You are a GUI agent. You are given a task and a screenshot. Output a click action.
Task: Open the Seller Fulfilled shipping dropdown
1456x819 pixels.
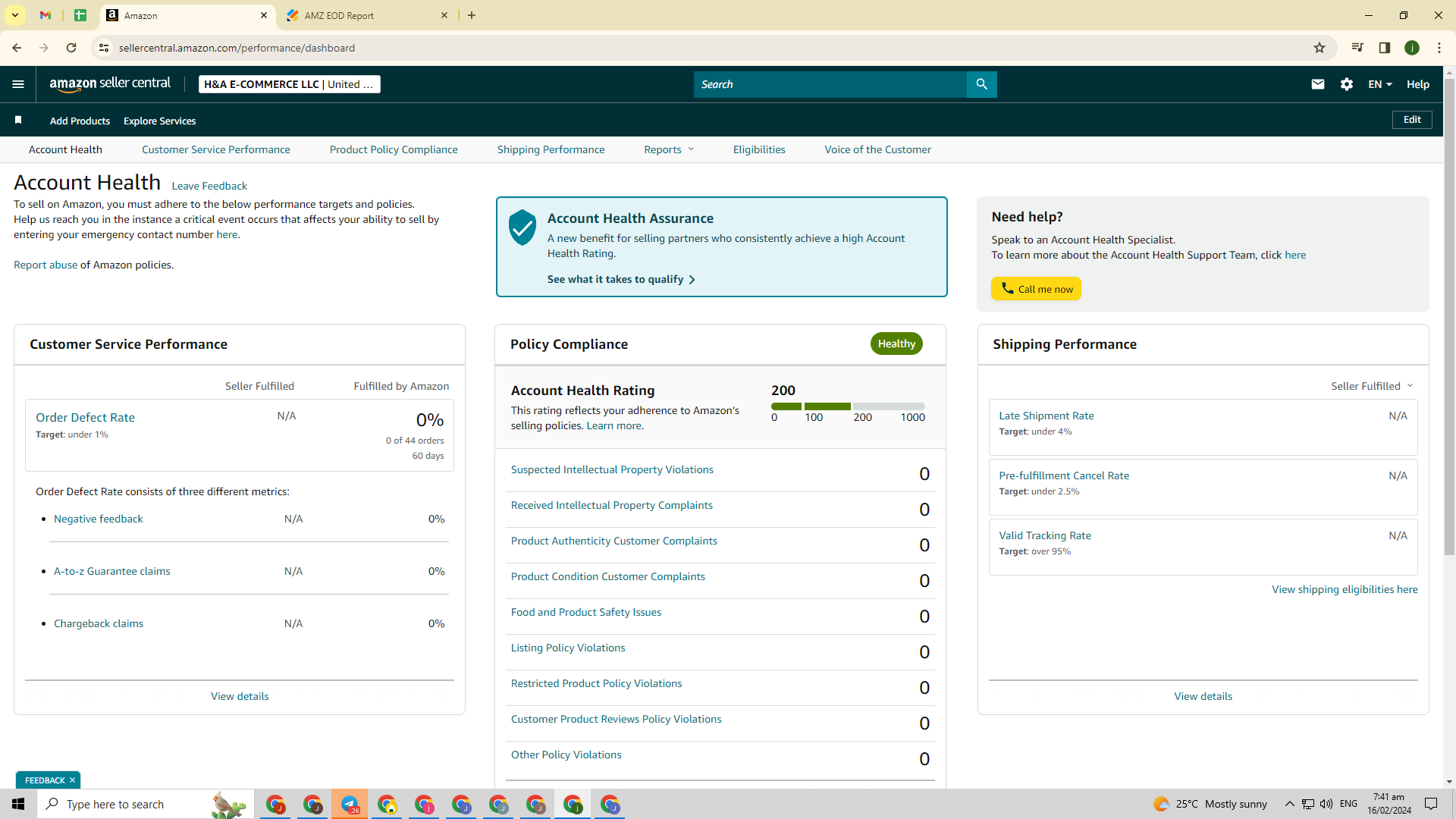[x=1372, y=386]
